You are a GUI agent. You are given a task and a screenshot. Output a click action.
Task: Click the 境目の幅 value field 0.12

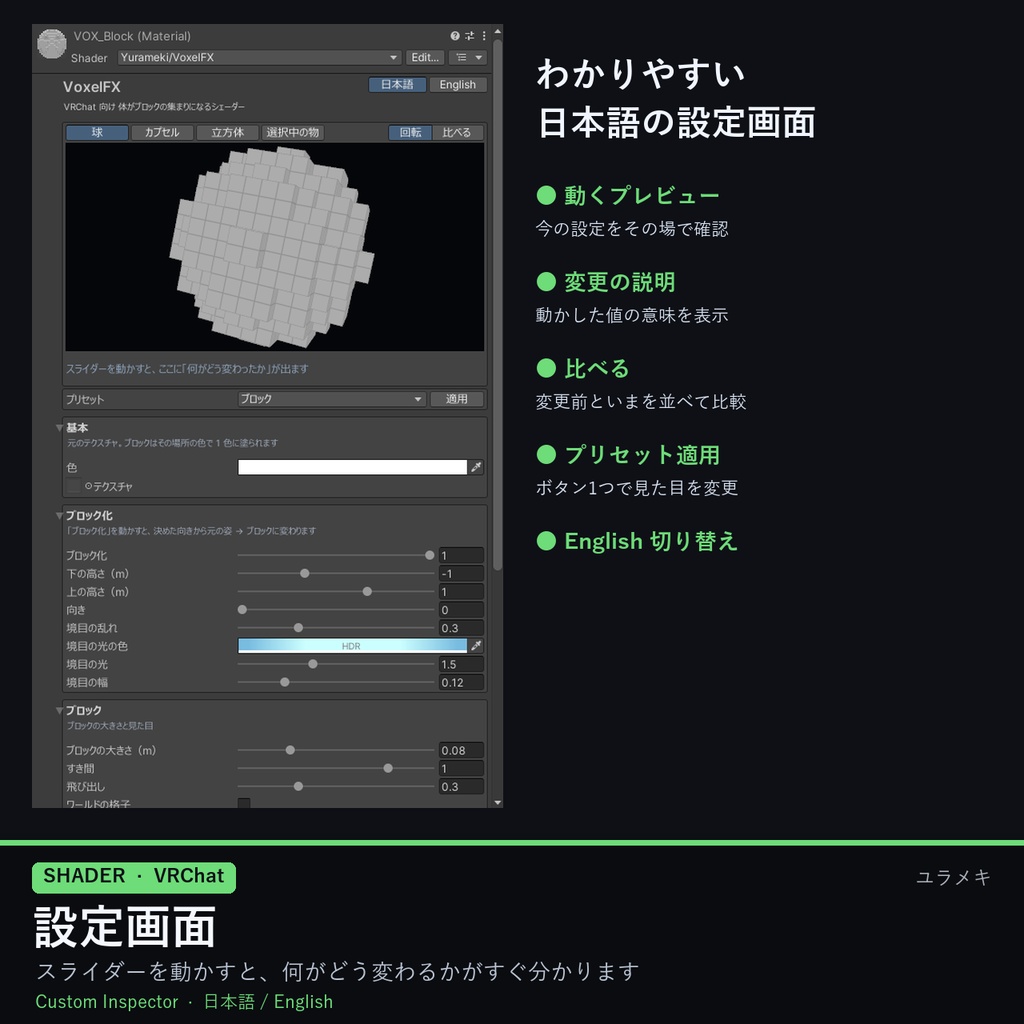(x=461, y=682)
